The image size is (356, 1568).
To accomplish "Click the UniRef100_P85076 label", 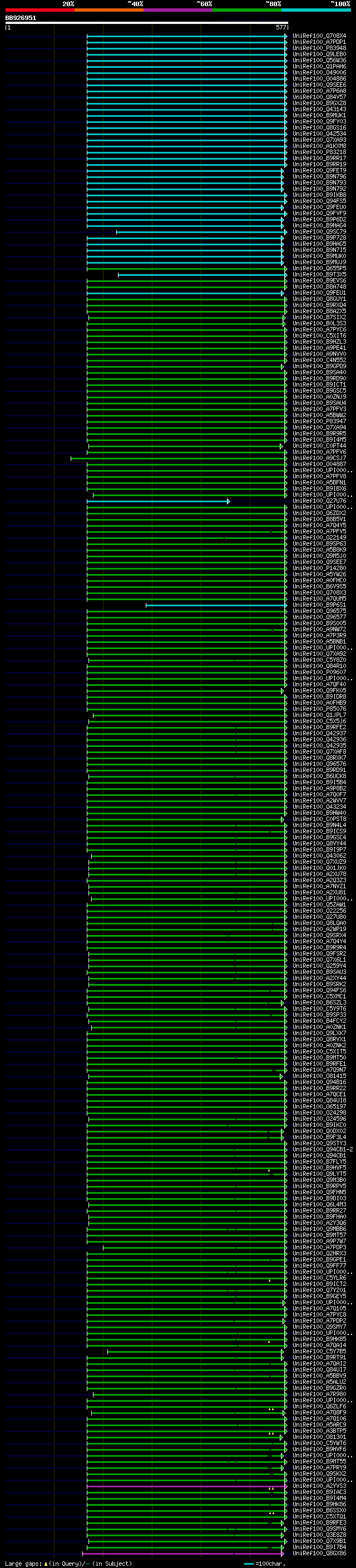I will coord(319,709).
